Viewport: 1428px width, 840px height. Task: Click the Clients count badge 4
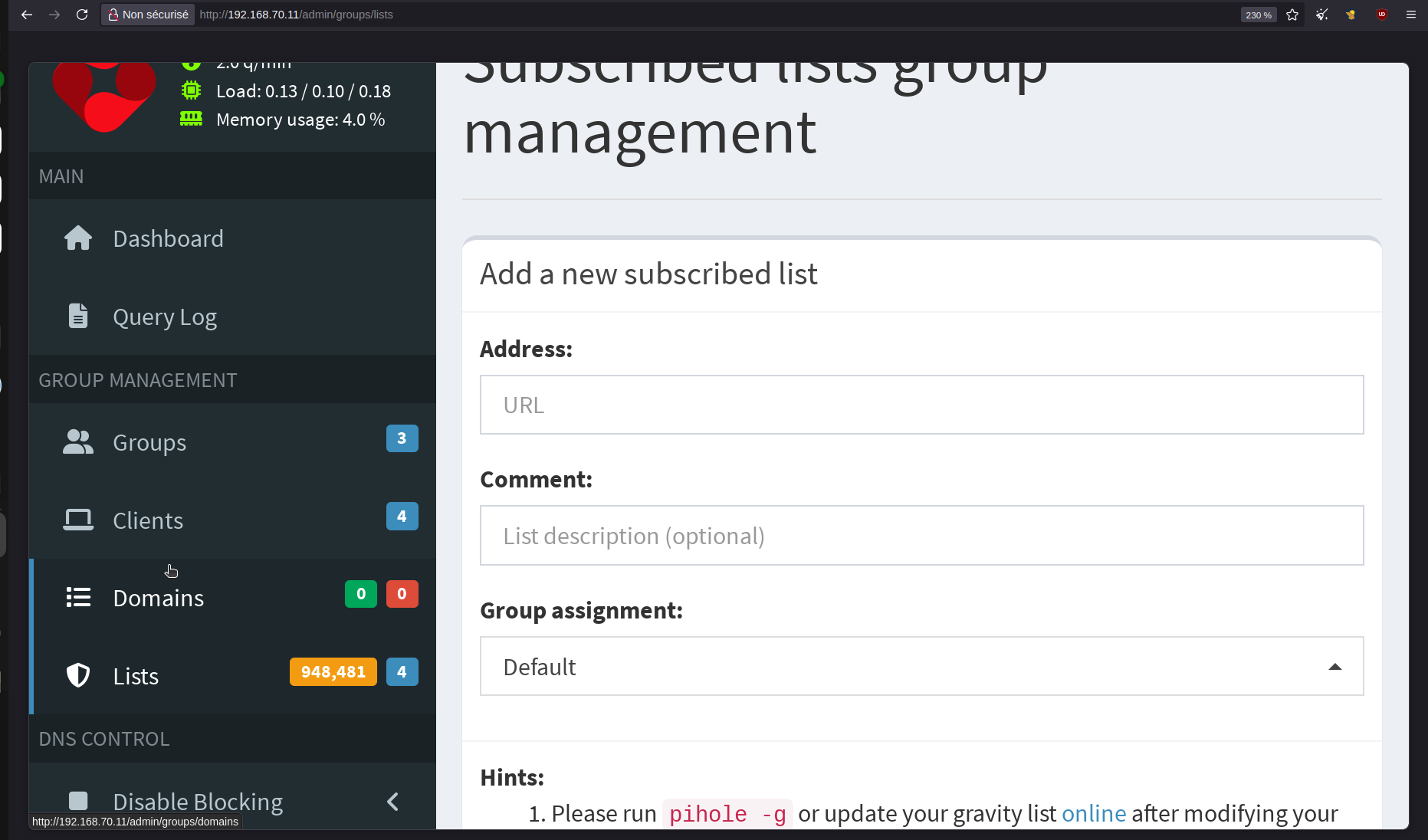click(x=402, y=517)
